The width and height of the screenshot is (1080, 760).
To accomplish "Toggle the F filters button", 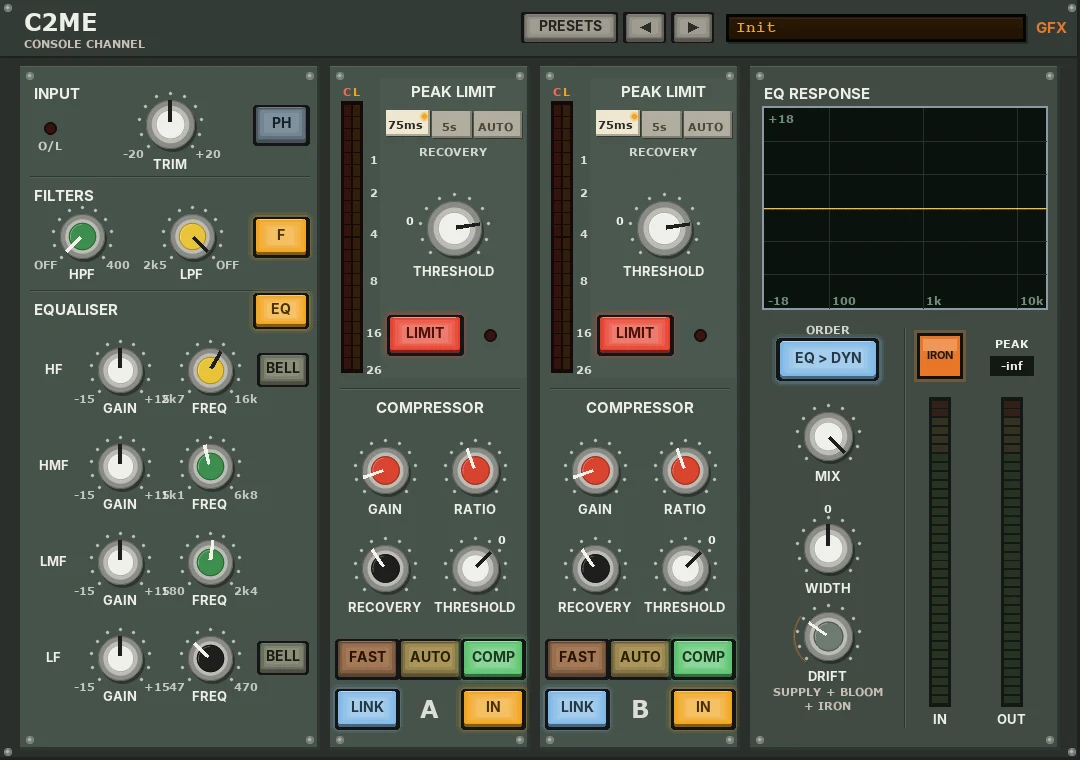I will [281, 236].
